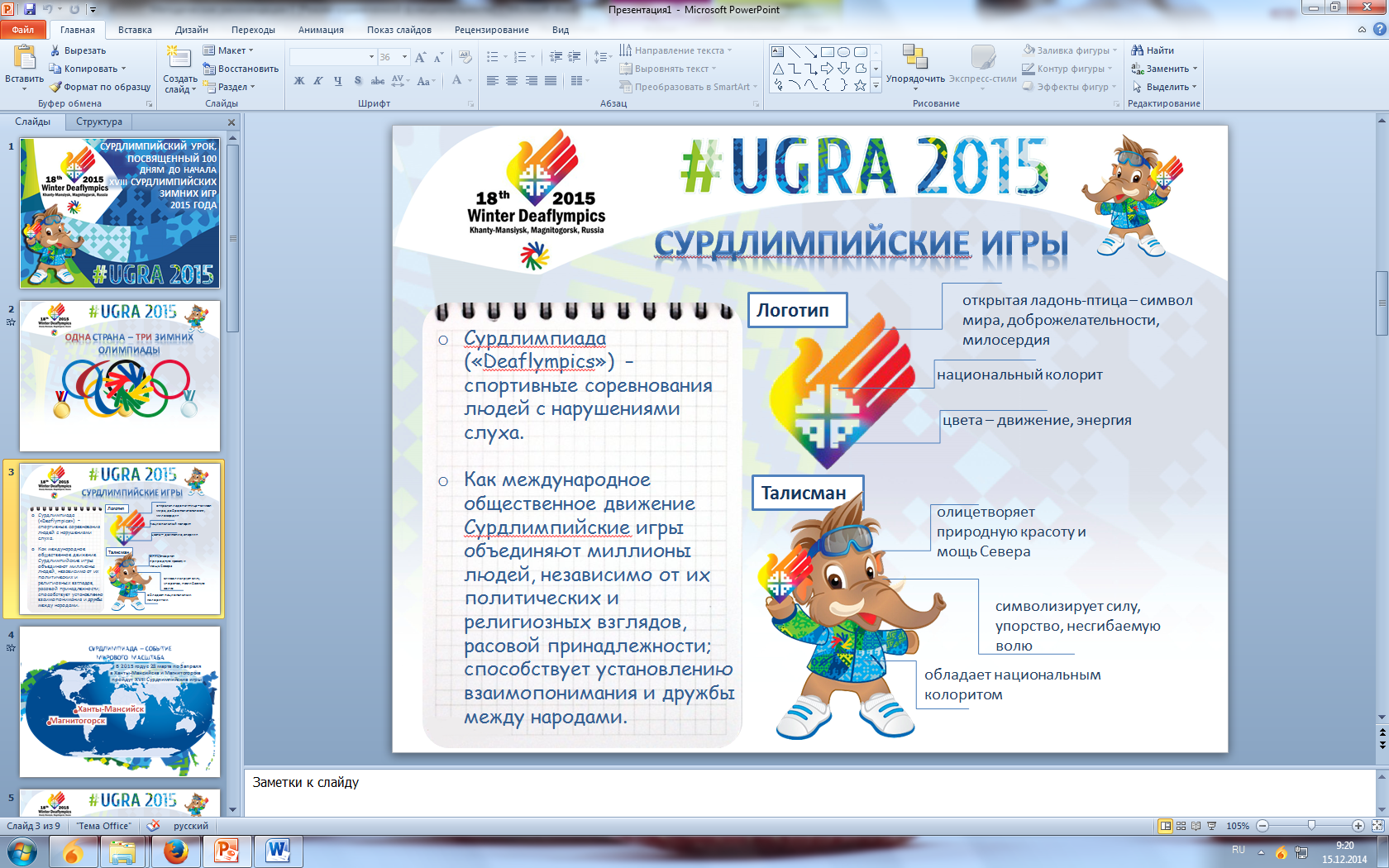Switch to Анимация ribbon tab
This screenshot has width=1389, height=868.
321,30
